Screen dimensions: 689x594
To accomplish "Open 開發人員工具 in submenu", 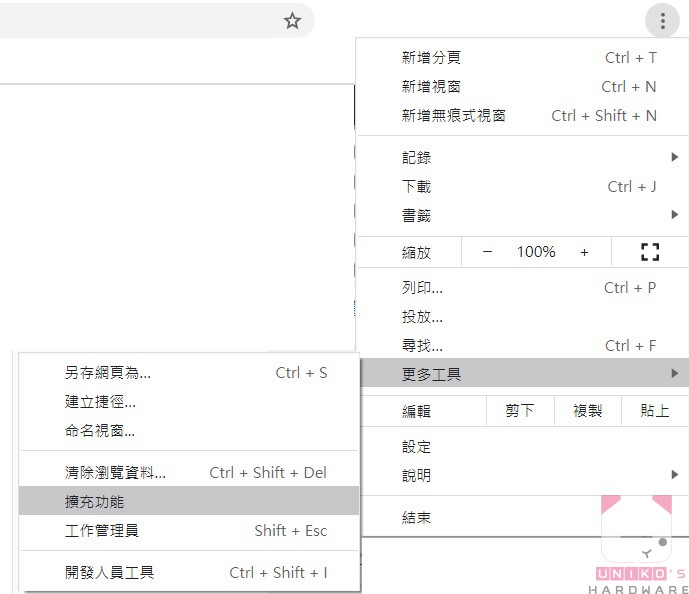I will (189, 572).
